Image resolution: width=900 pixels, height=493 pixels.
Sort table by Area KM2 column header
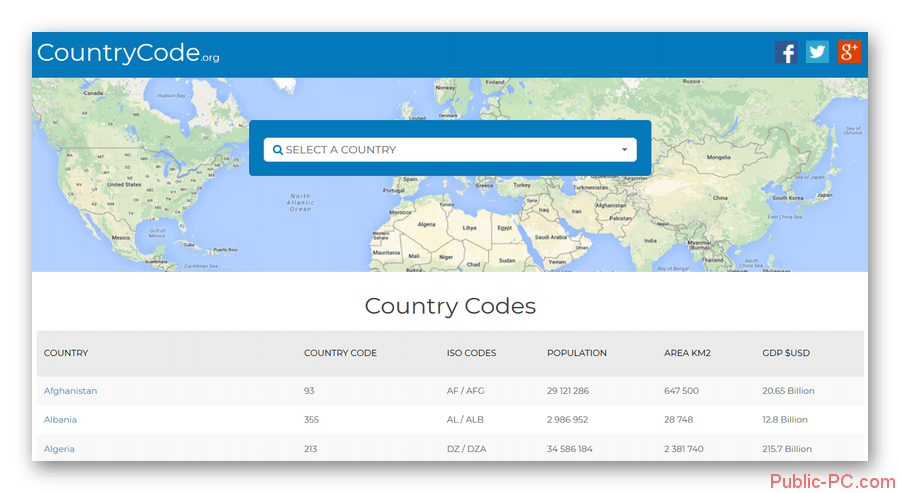tap(687, 353)
